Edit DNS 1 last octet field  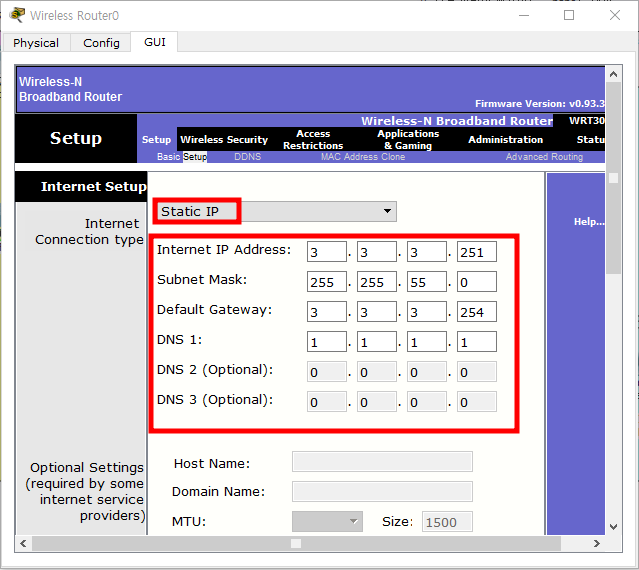(x=477, y=342)
